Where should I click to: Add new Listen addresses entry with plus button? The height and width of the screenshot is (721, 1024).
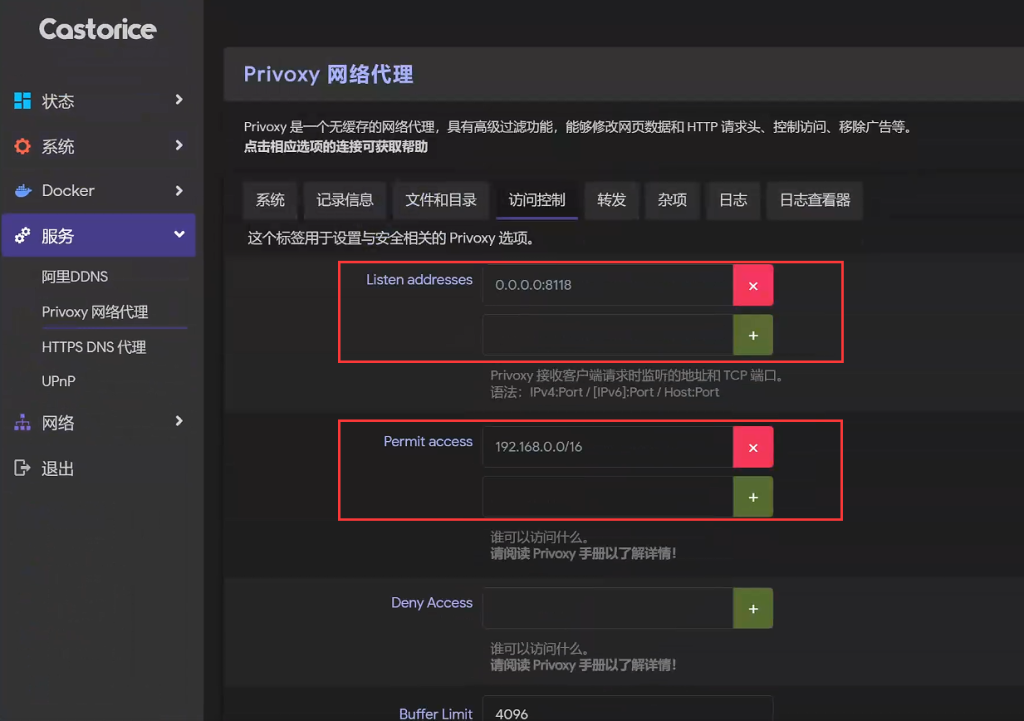(753, 335)
